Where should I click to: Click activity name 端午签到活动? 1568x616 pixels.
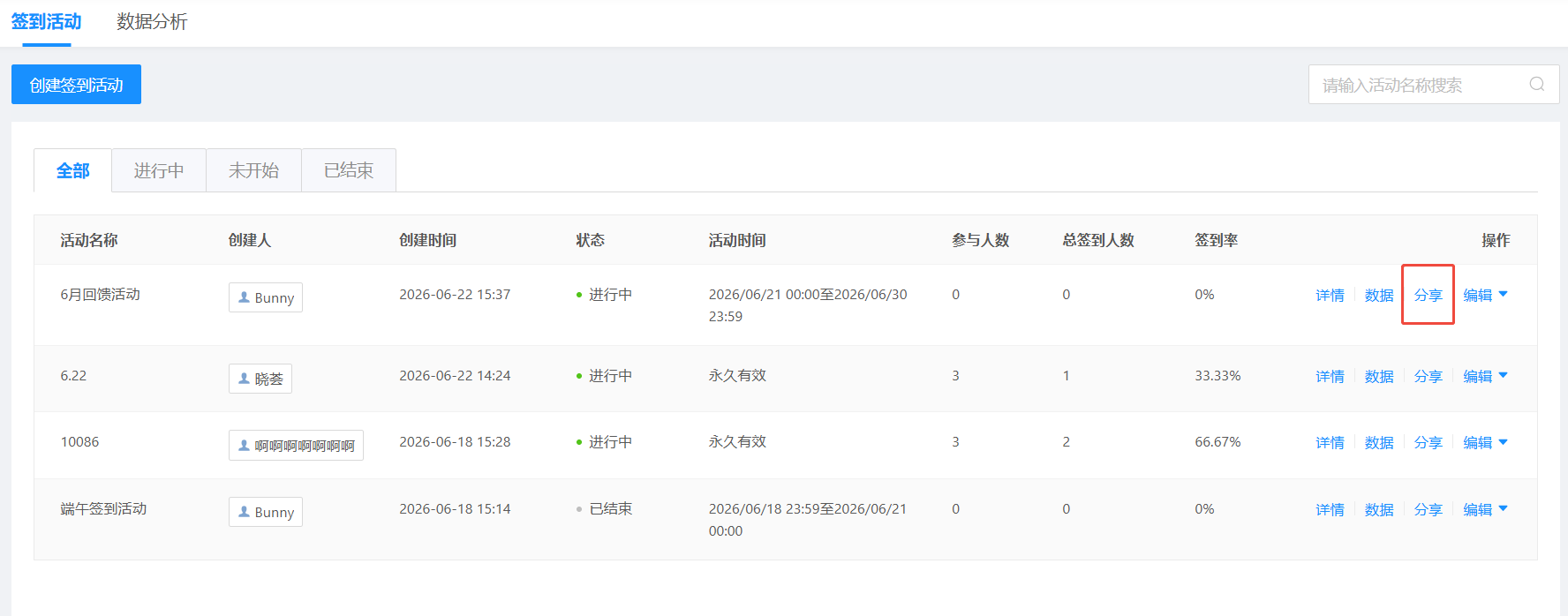coord(103,508)
